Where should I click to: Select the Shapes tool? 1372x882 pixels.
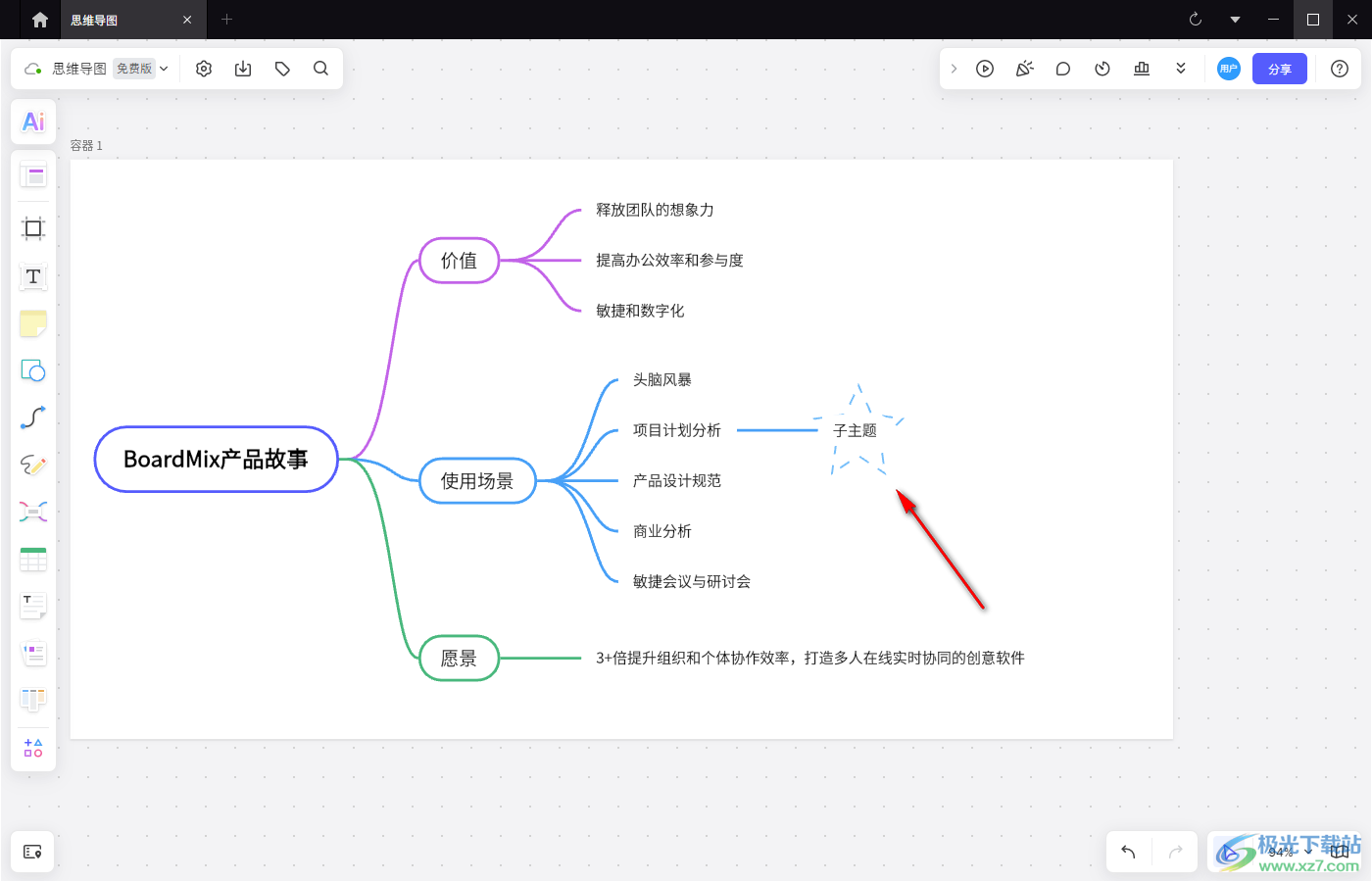33,370
